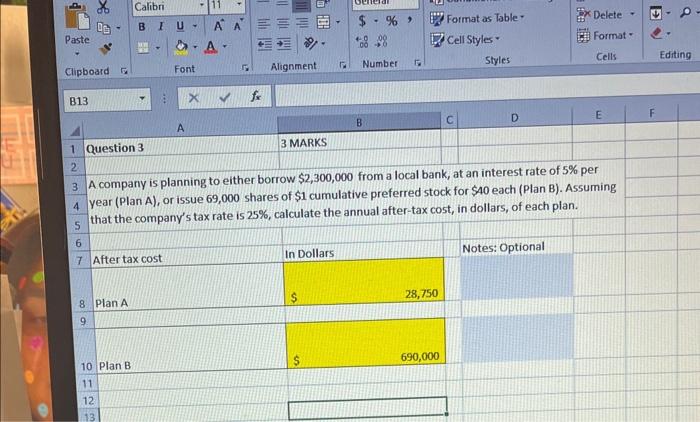700x422 pixels.
Task: Expand the Name Box dropdown arrow
Action: coord(142,98)
